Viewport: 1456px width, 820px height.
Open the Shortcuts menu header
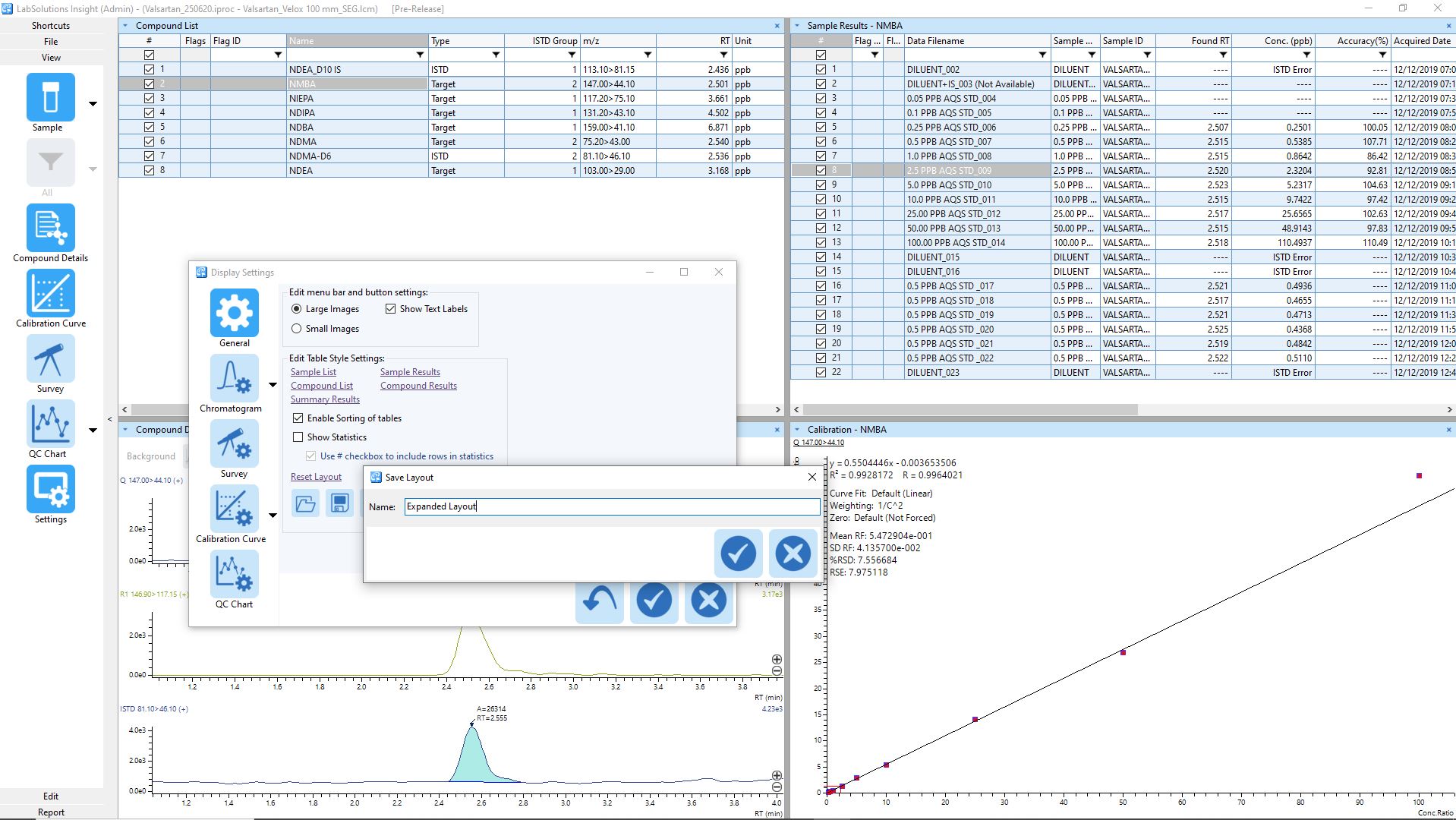click(x=51, y=26)
